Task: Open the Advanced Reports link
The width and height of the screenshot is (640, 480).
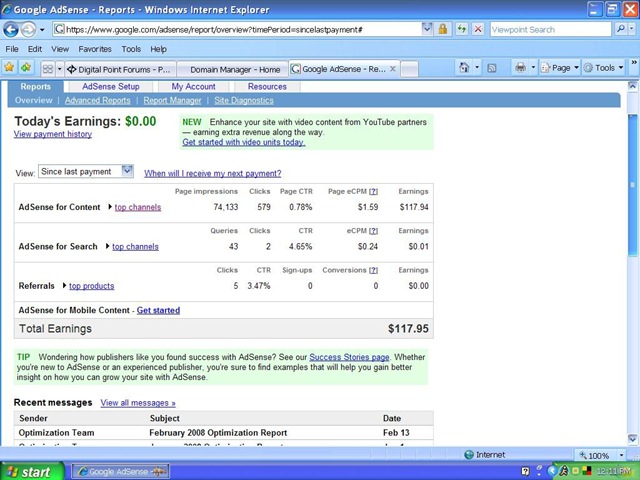Action: [x=98, y=100]
